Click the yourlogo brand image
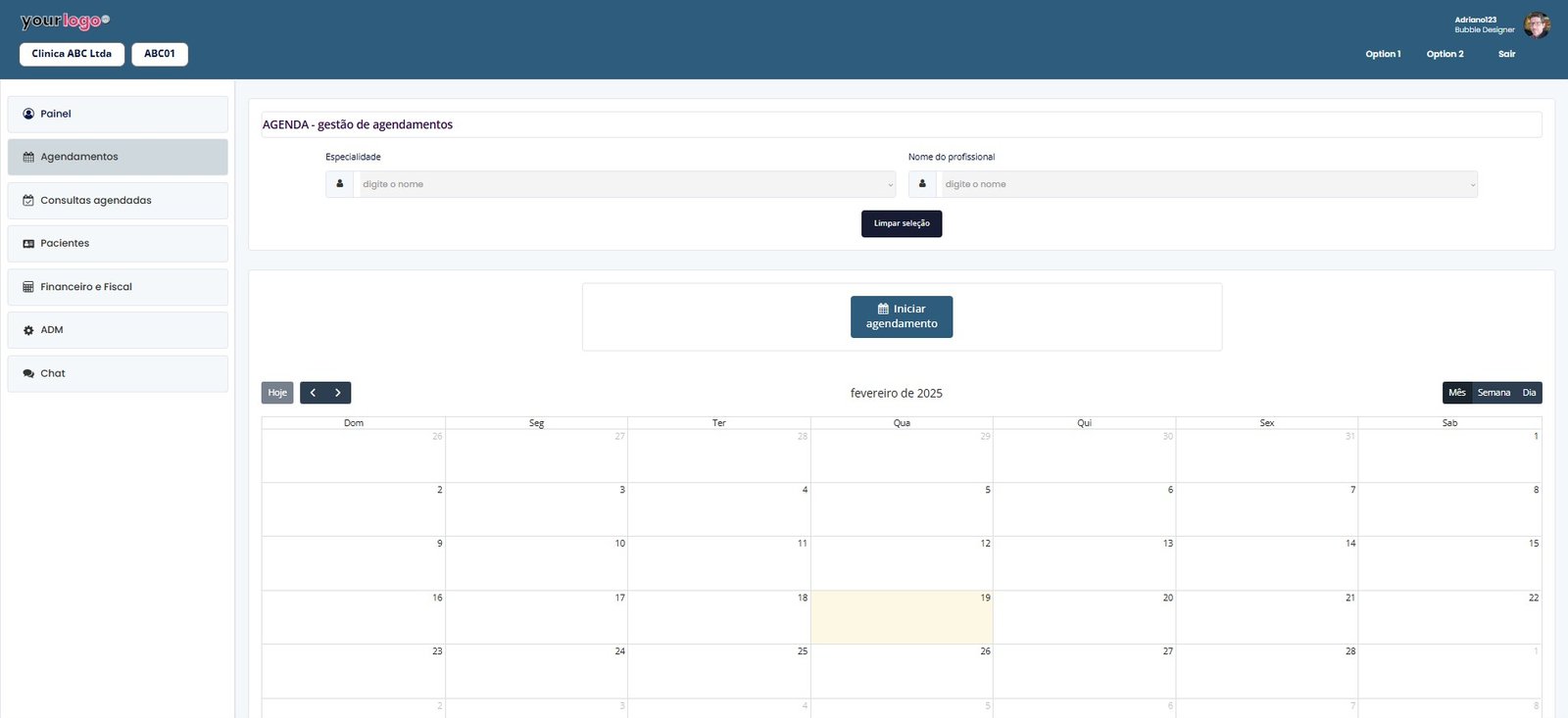 [65, 21]
